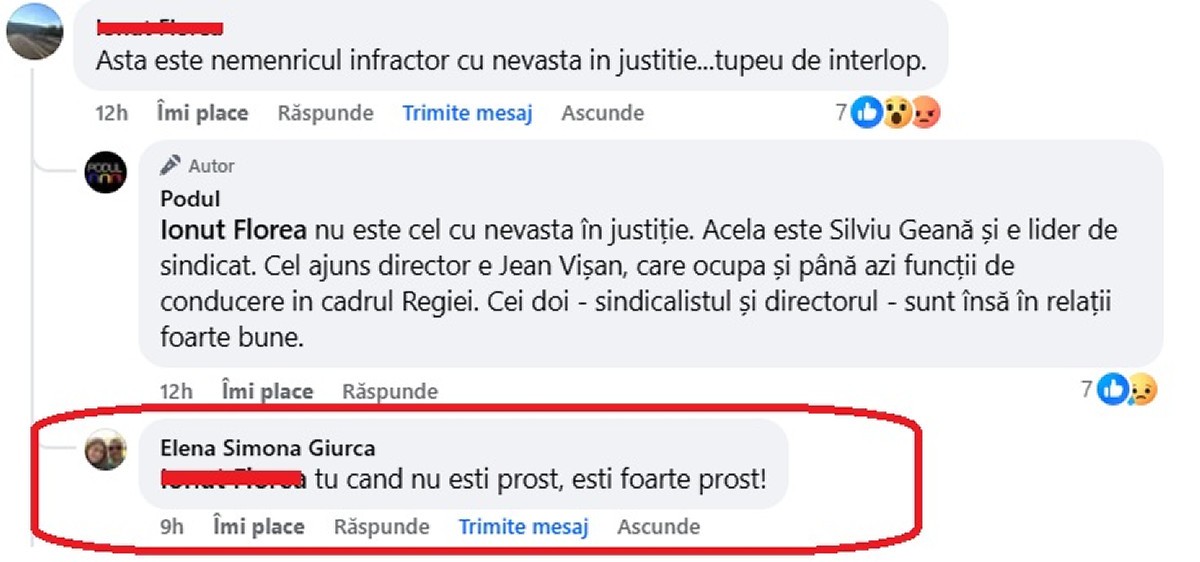Open the top commenter's landscape profile picture
1200x562 pixels.
35,31
